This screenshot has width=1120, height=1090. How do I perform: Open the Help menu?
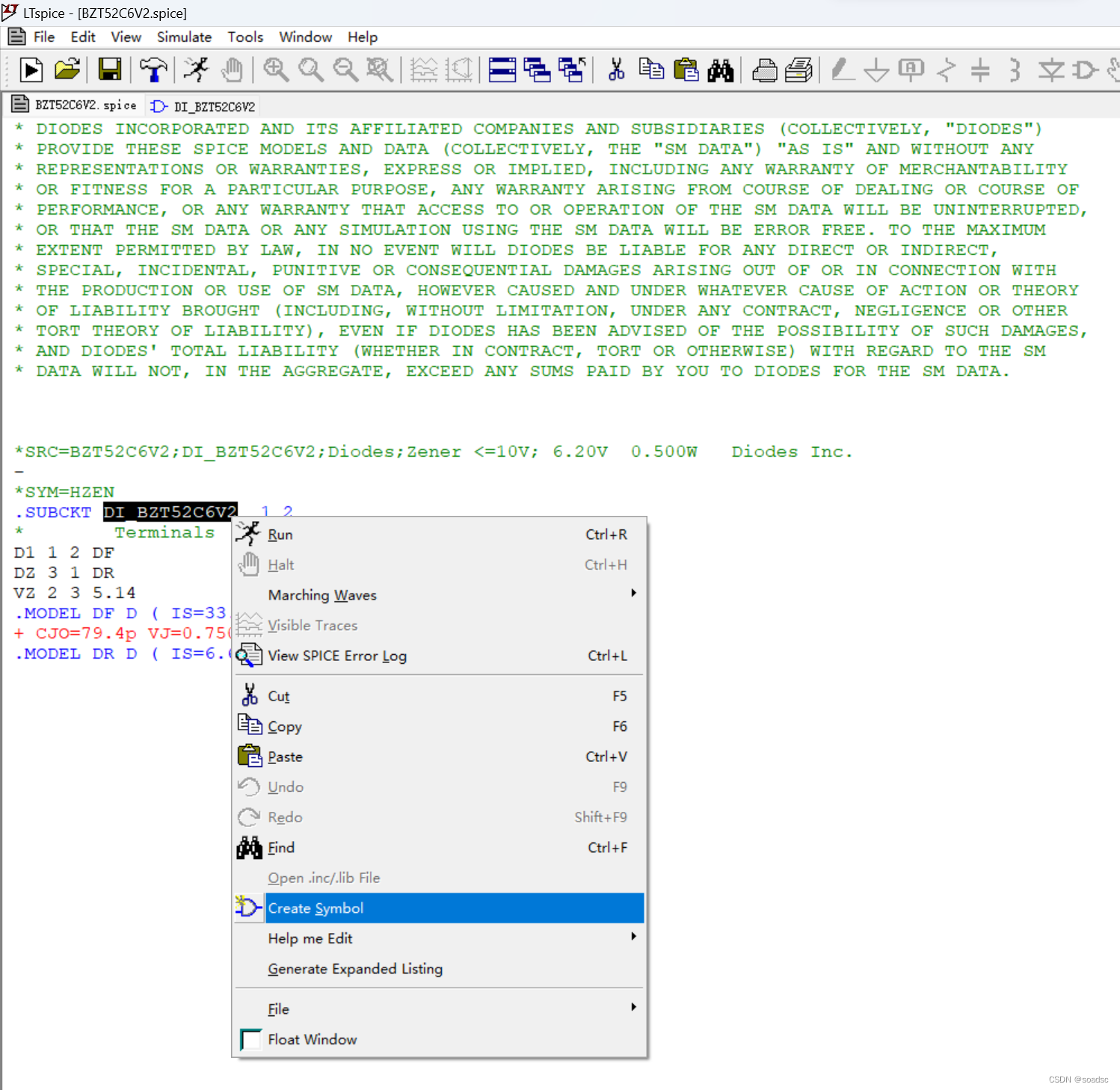tap(363, 37)
